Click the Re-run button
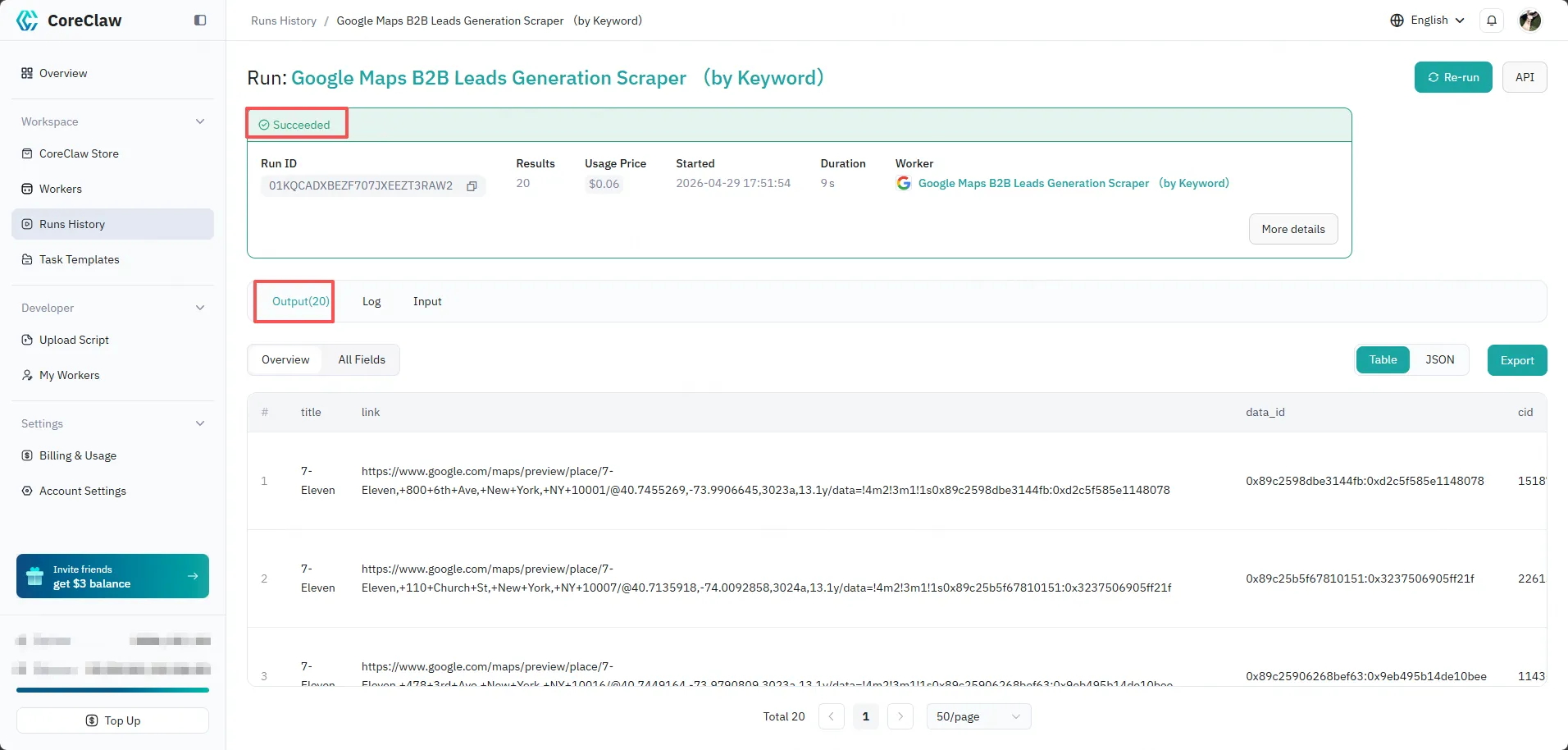 pyautogui.click(x=1453, y=77)
